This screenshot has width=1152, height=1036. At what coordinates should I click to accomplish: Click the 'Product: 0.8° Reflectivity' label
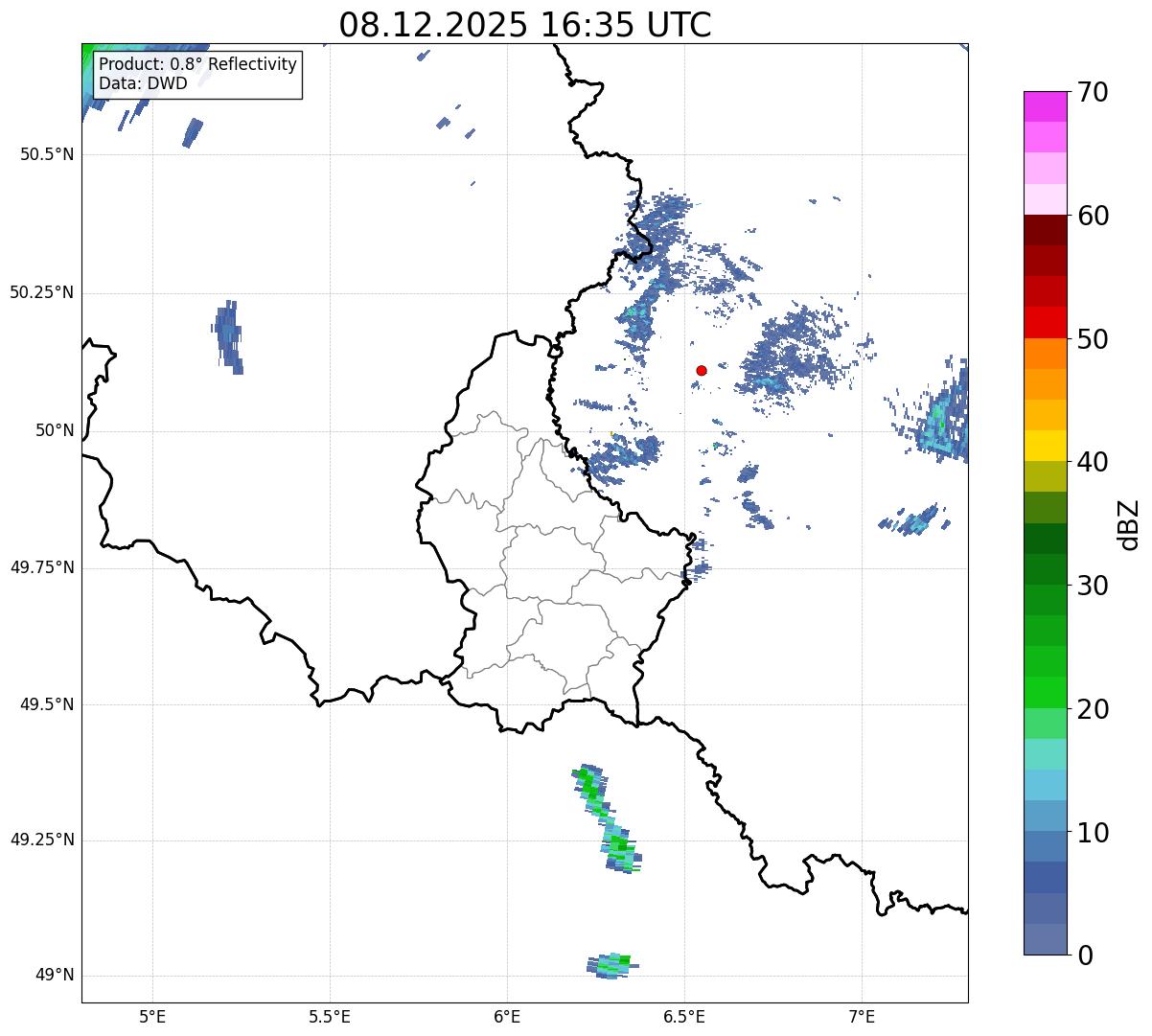pyautogui.click(x=198, y=65)
